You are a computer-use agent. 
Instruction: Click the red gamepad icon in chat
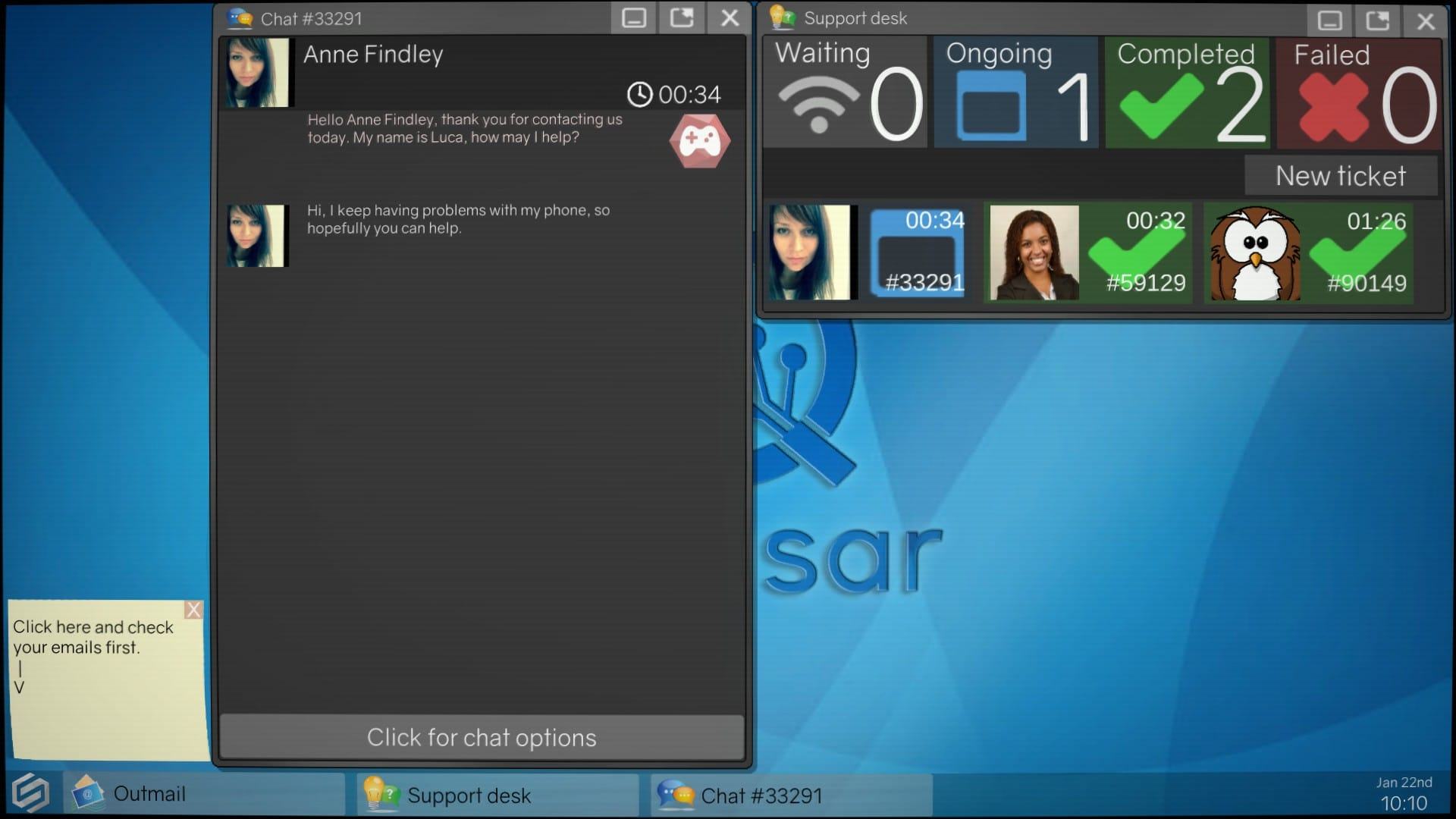pyautogui.click(x=699, y=141)
